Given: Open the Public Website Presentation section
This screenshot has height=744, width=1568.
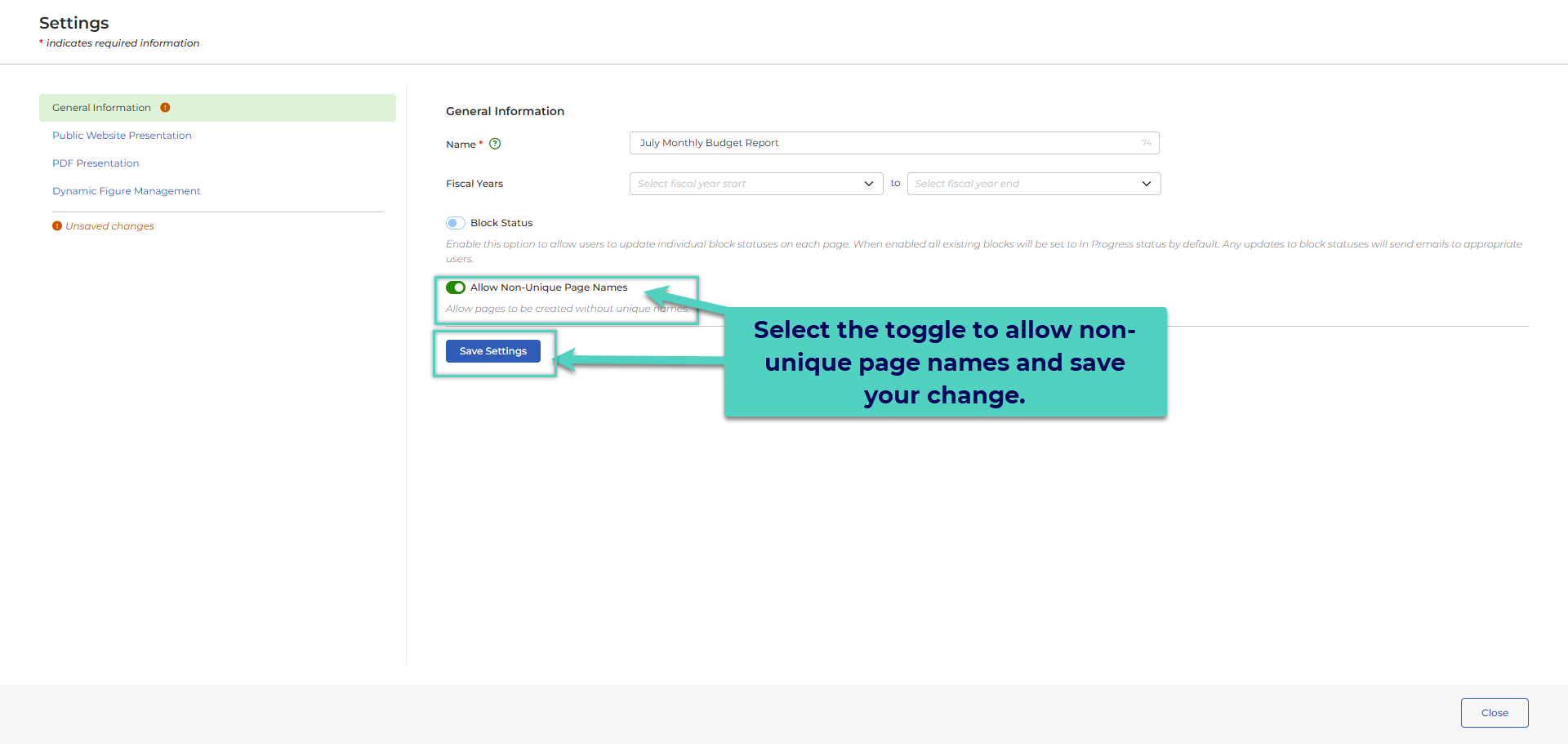Looking at the screenshot, I should point(122,136).
